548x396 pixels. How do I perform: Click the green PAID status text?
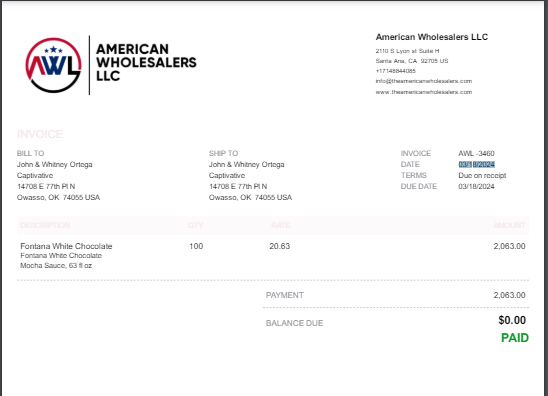pos(515,338)
